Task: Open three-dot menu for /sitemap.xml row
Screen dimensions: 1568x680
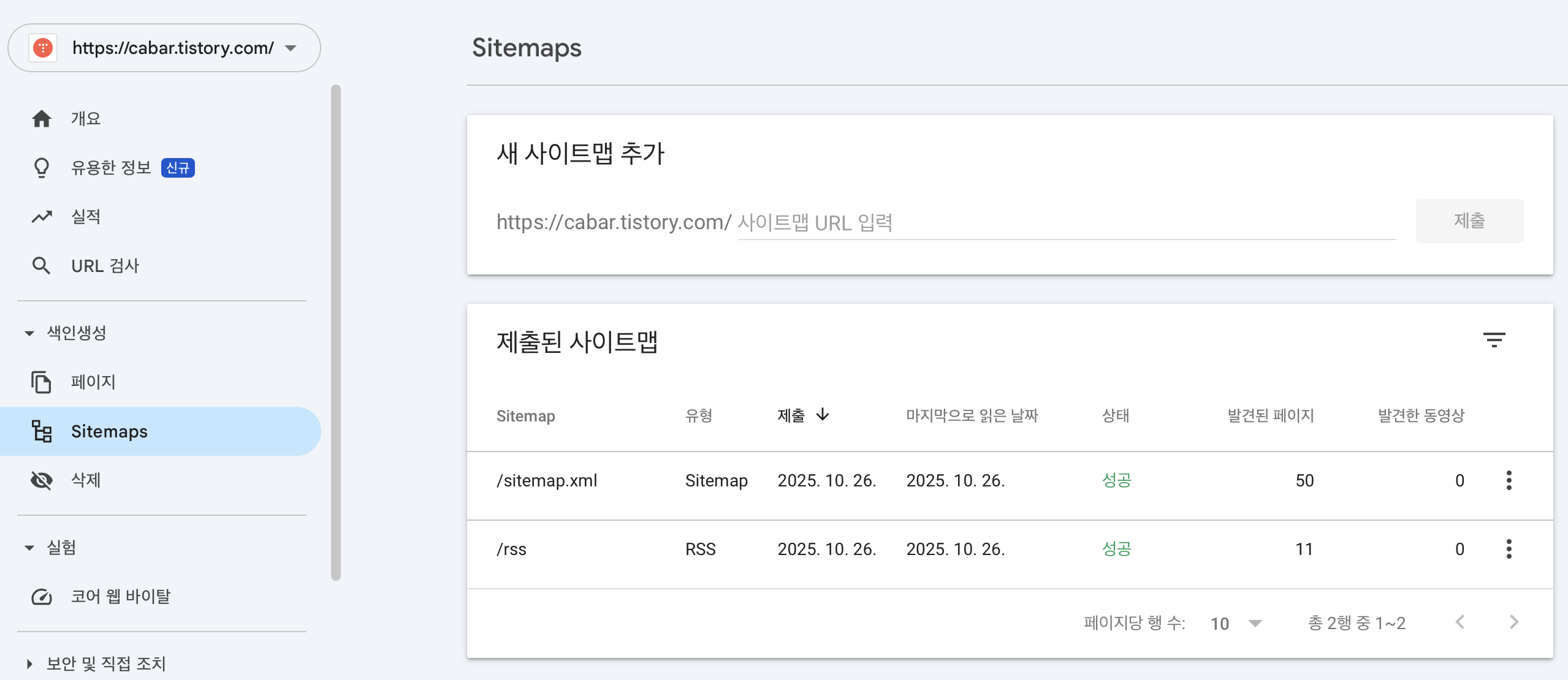Action: [1509, 480]
